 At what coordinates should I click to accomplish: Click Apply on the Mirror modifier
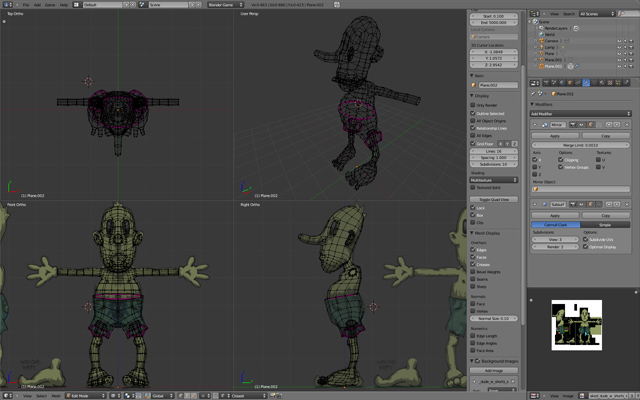click(555, 135)
